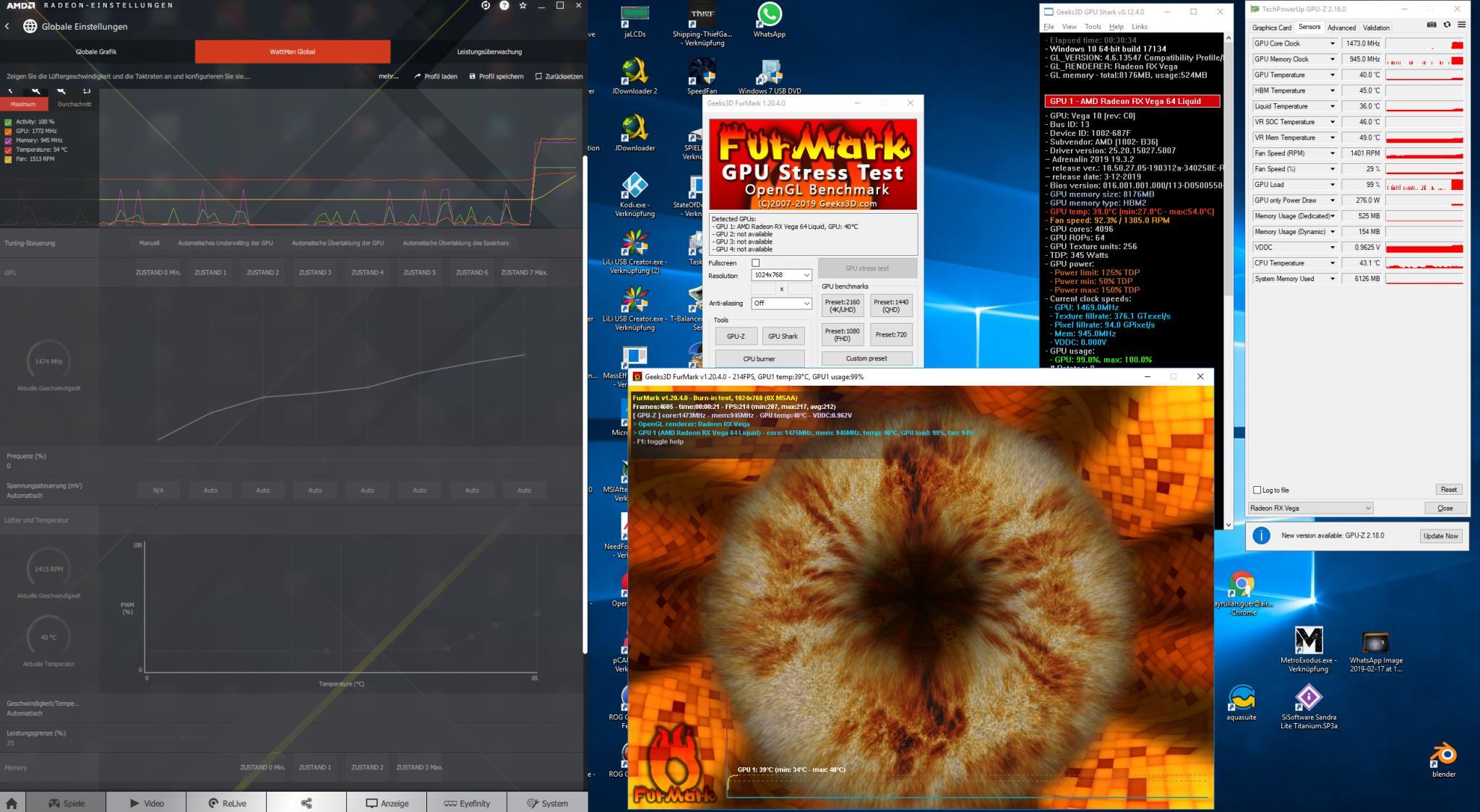Screen dimensions: 1480x812
Task: Open MetroExodus shortcut on desktop
Action: pos(1308,649)
